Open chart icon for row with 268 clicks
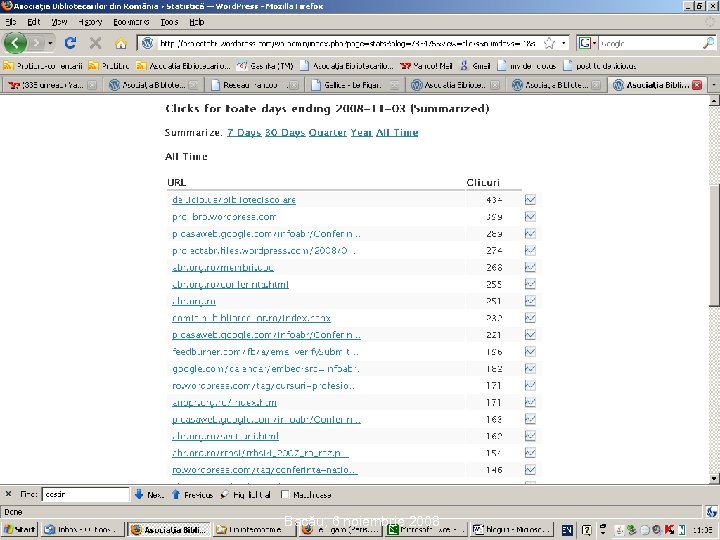Image resolution: width=720 pixels, height=540 pixels. (x=530, y=267)
